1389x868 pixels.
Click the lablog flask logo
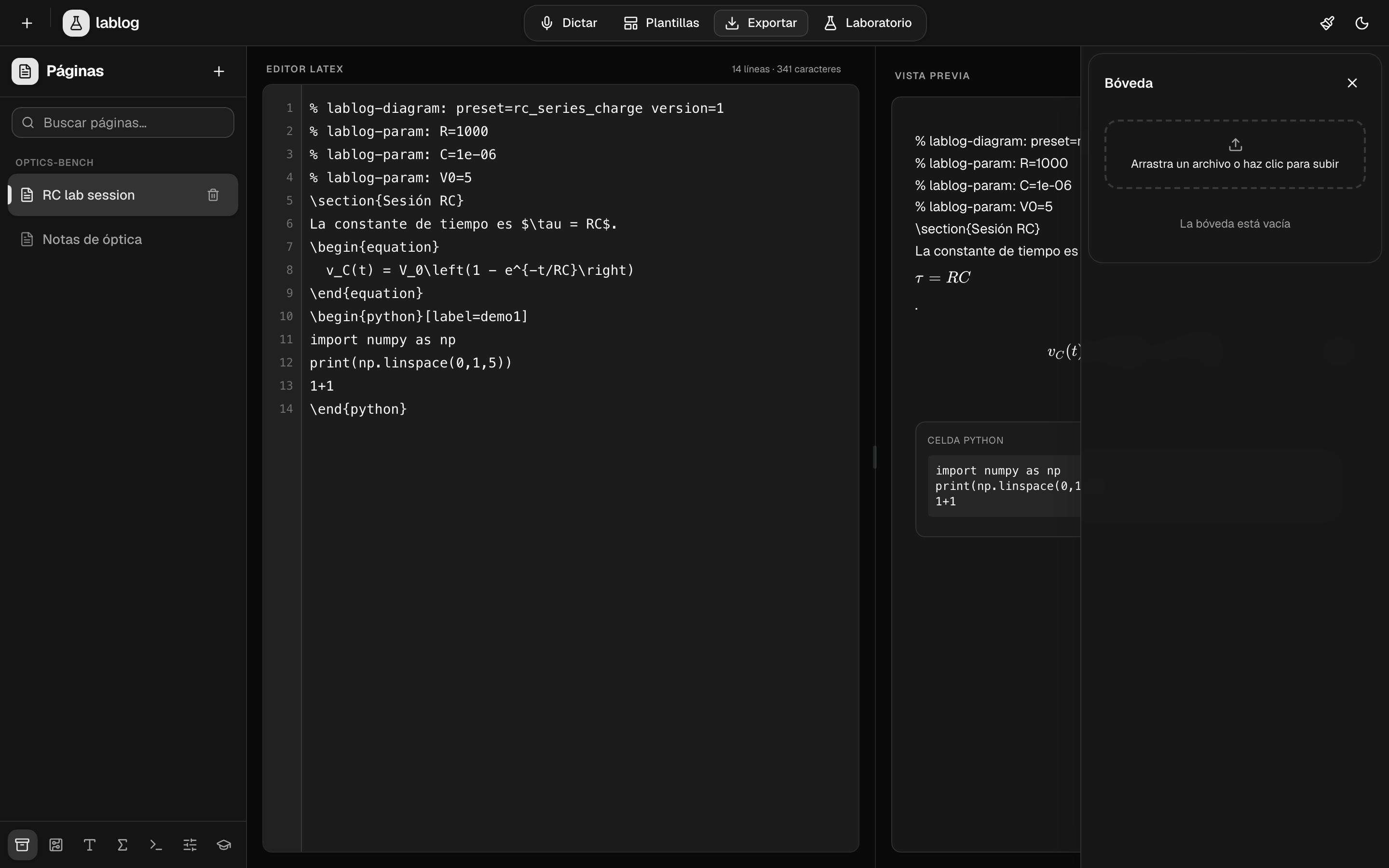tap(76, 23)
